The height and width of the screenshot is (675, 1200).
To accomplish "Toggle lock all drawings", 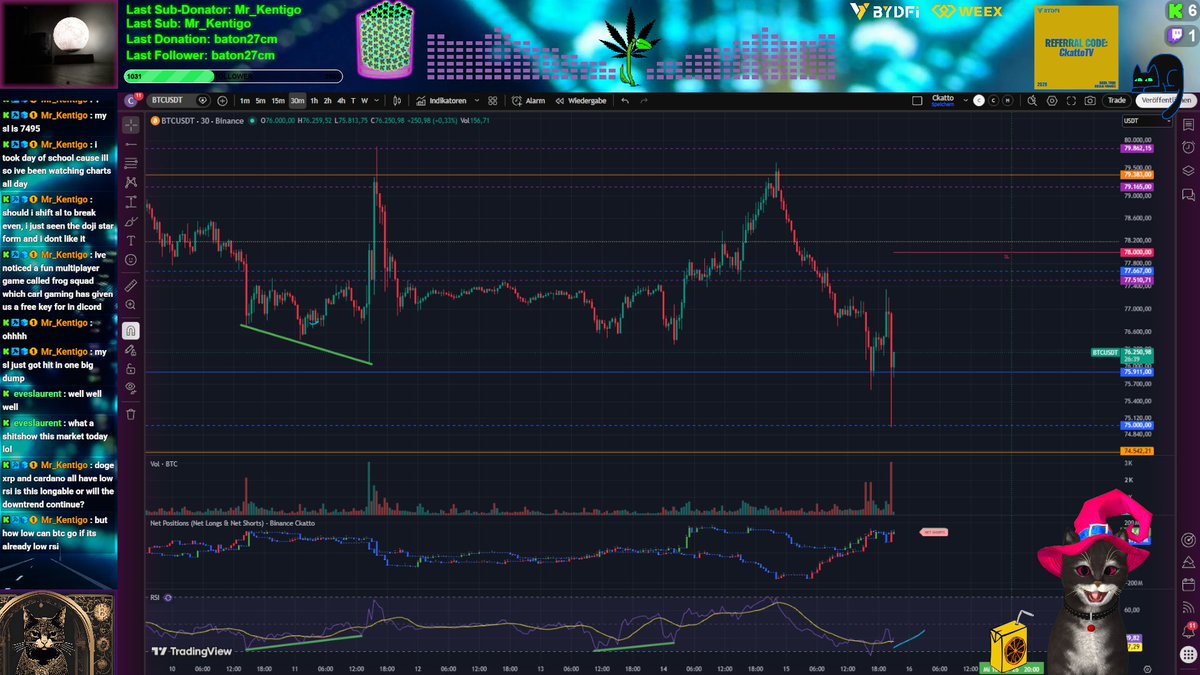I will tap(131, 369).
